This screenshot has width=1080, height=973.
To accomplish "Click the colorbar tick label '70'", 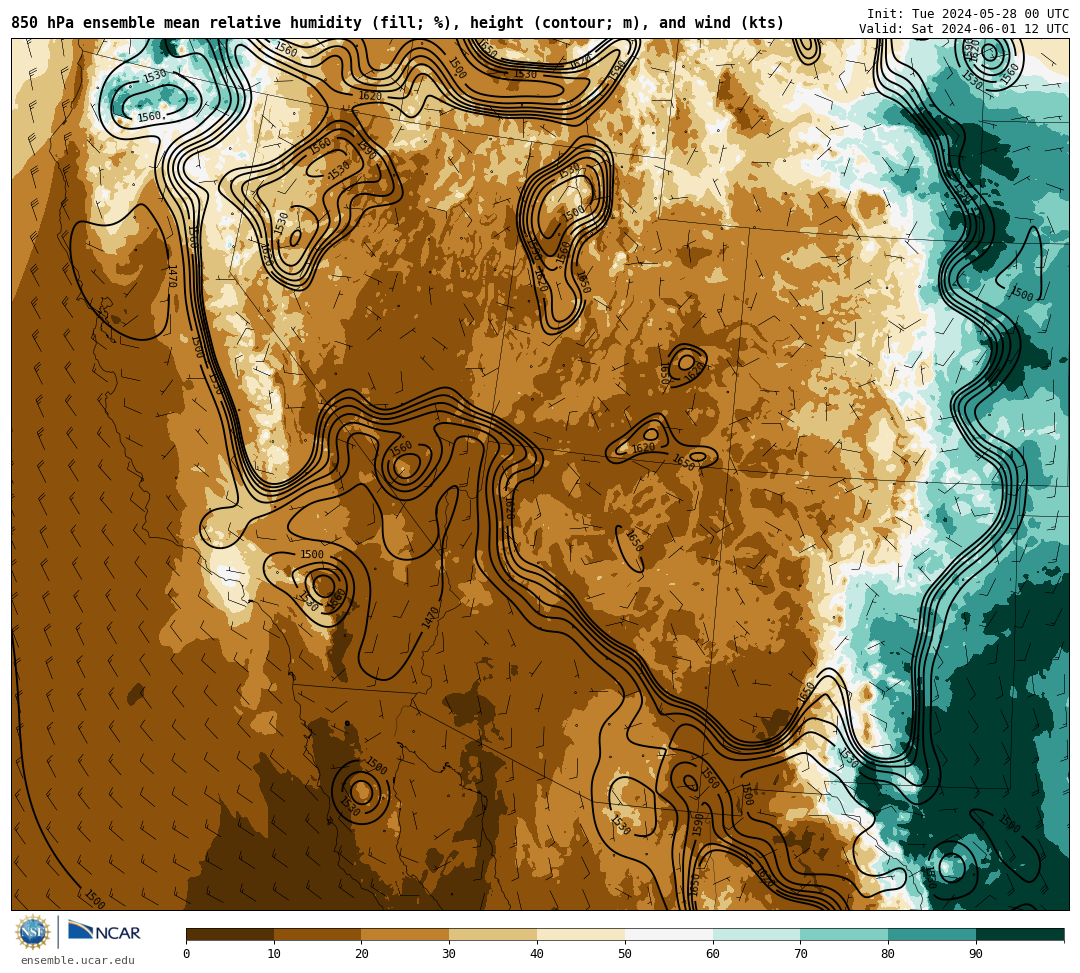I will (x=800, y=954).
